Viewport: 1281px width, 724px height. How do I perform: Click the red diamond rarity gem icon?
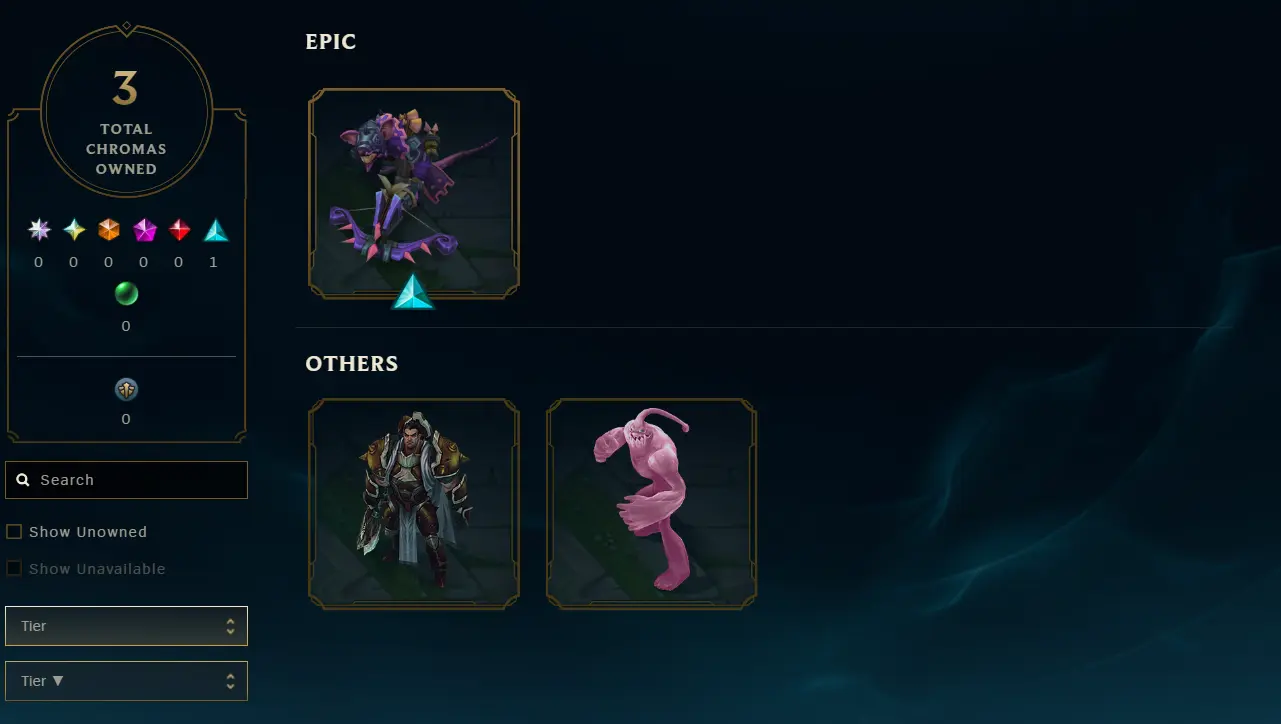[x=180, y=230]
